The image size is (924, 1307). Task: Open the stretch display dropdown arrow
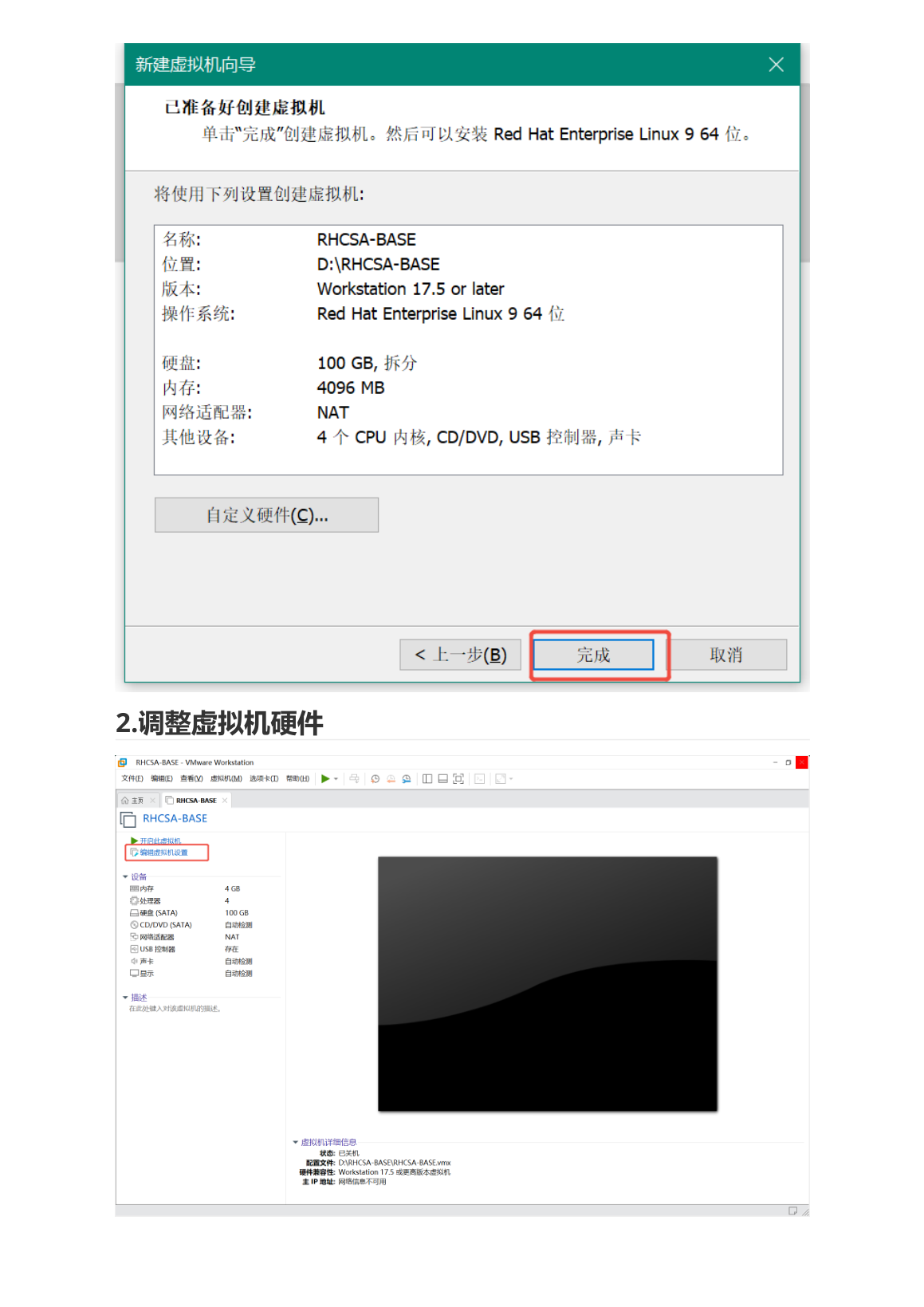[x=511, y=778]
